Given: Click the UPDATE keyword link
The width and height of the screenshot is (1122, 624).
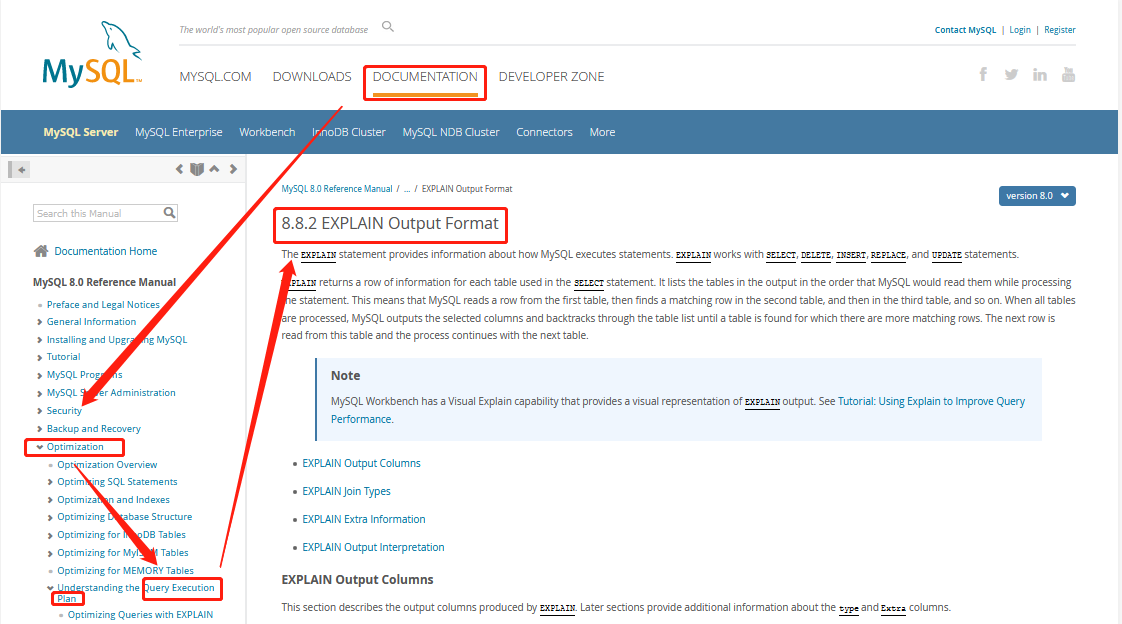Looking at the screenshot, I should 947,255.
